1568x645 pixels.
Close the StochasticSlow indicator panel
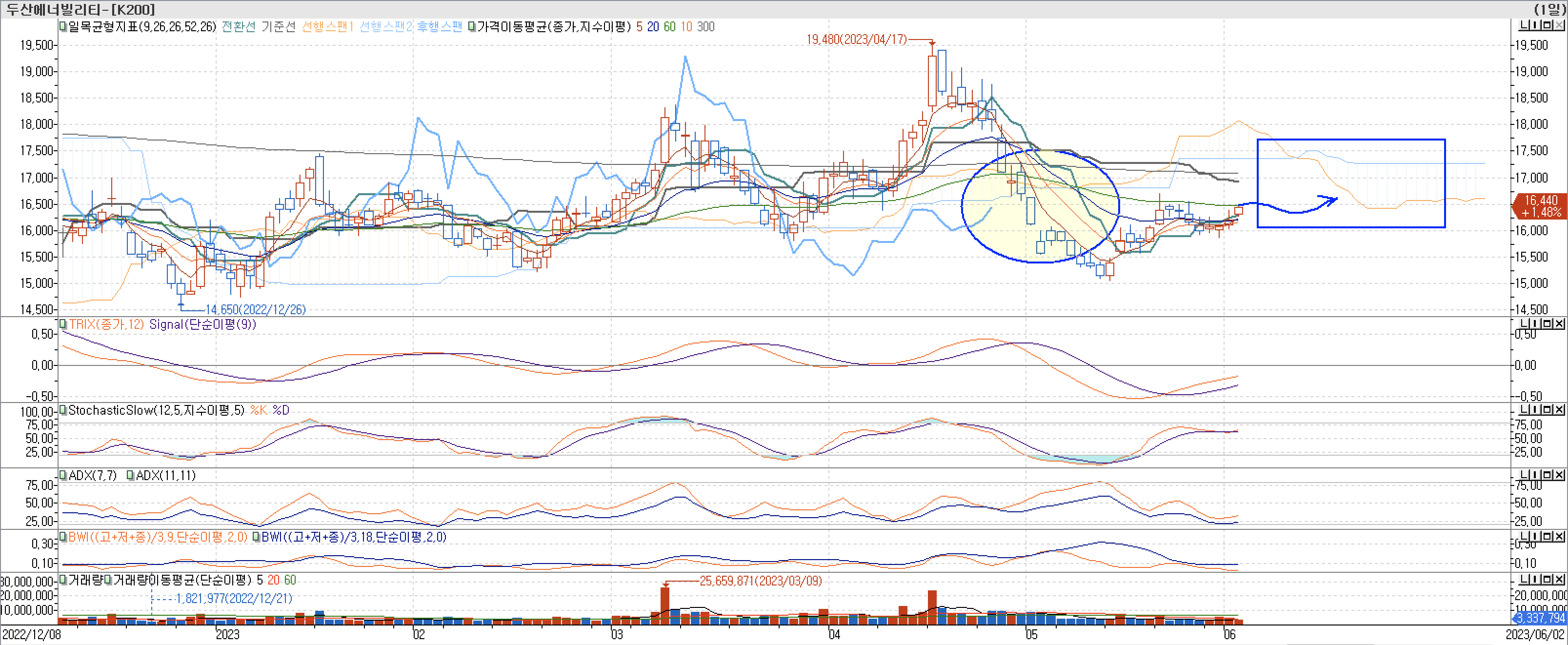click(1560, 409)
